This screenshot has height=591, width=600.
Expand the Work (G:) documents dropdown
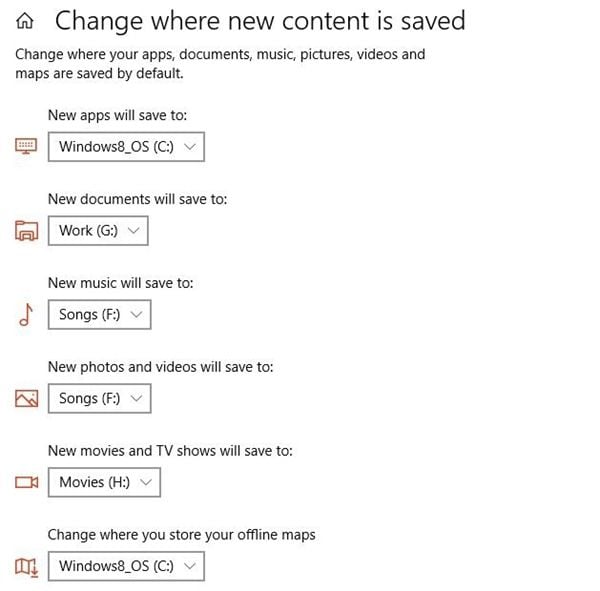click(98, 231)
